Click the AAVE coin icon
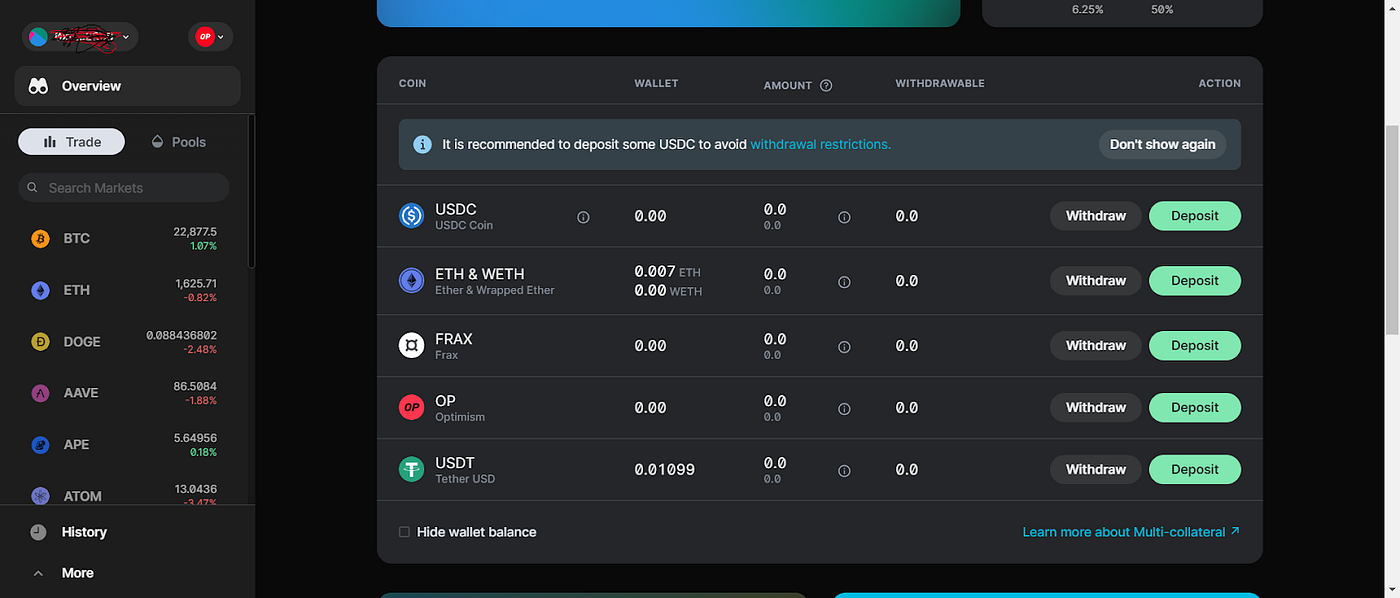Viewport: 1400px width, 598px height. (40, 393)
